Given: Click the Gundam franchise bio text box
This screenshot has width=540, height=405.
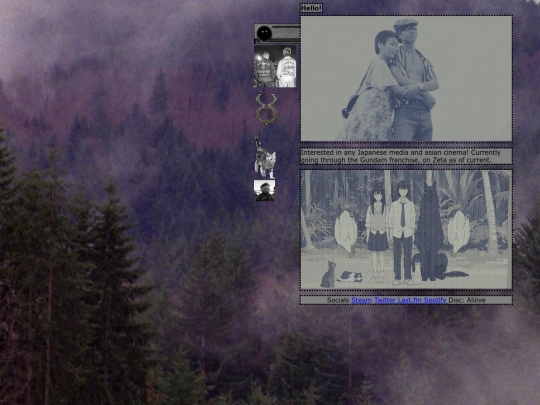Looking at the screenshot, I should 406,156.
